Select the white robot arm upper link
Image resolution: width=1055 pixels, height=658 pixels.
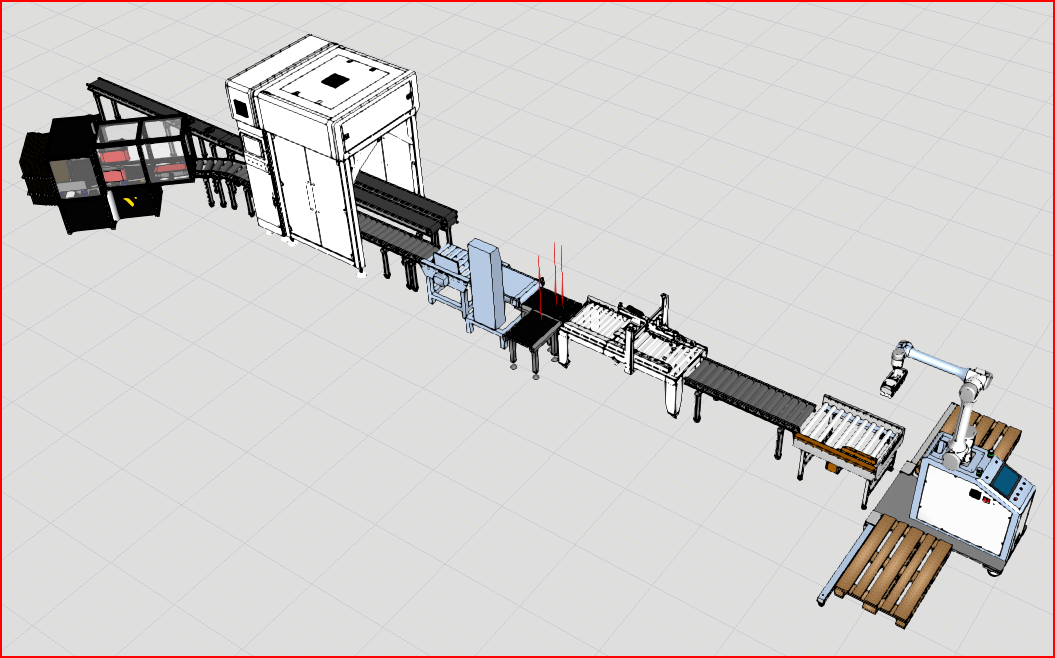933,361
